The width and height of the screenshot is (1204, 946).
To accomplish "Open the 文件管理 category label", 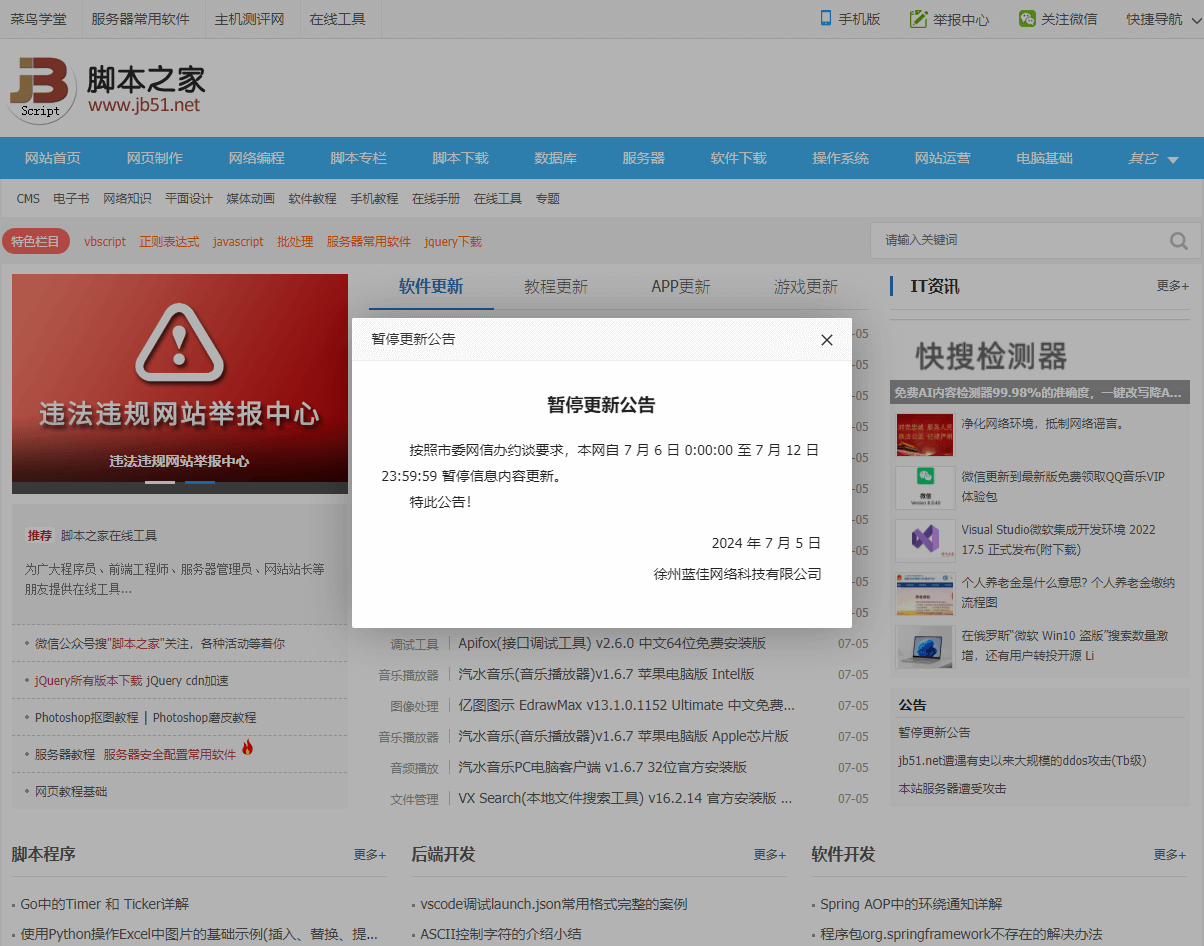I will (x=414, y=800).
